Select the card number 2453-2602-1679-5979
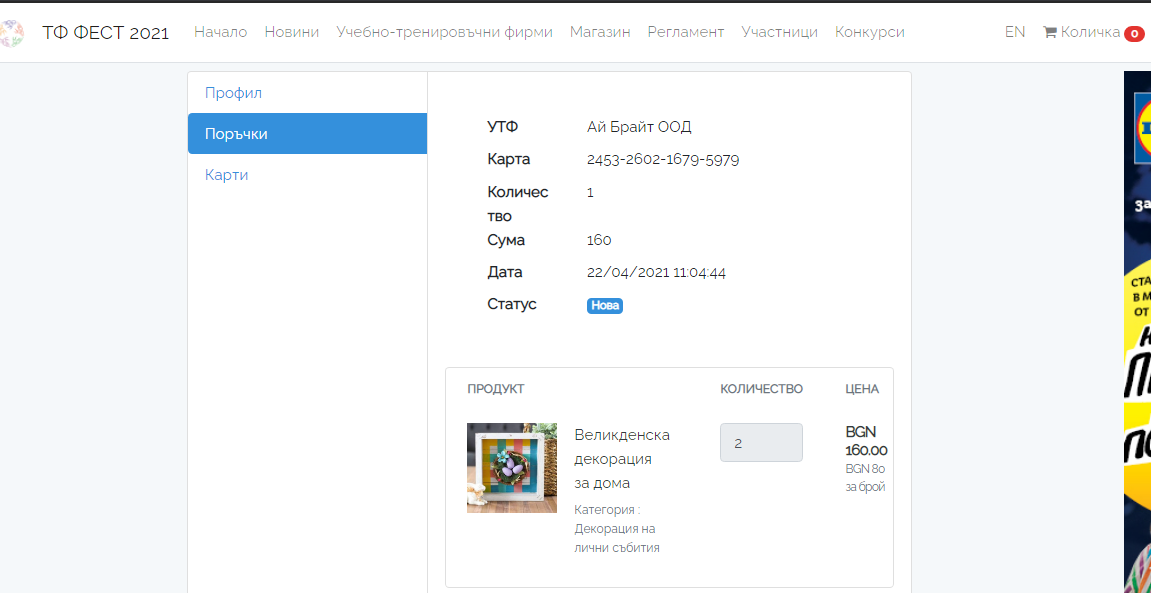Viewport: 1151px width, 593px height. 663,159
